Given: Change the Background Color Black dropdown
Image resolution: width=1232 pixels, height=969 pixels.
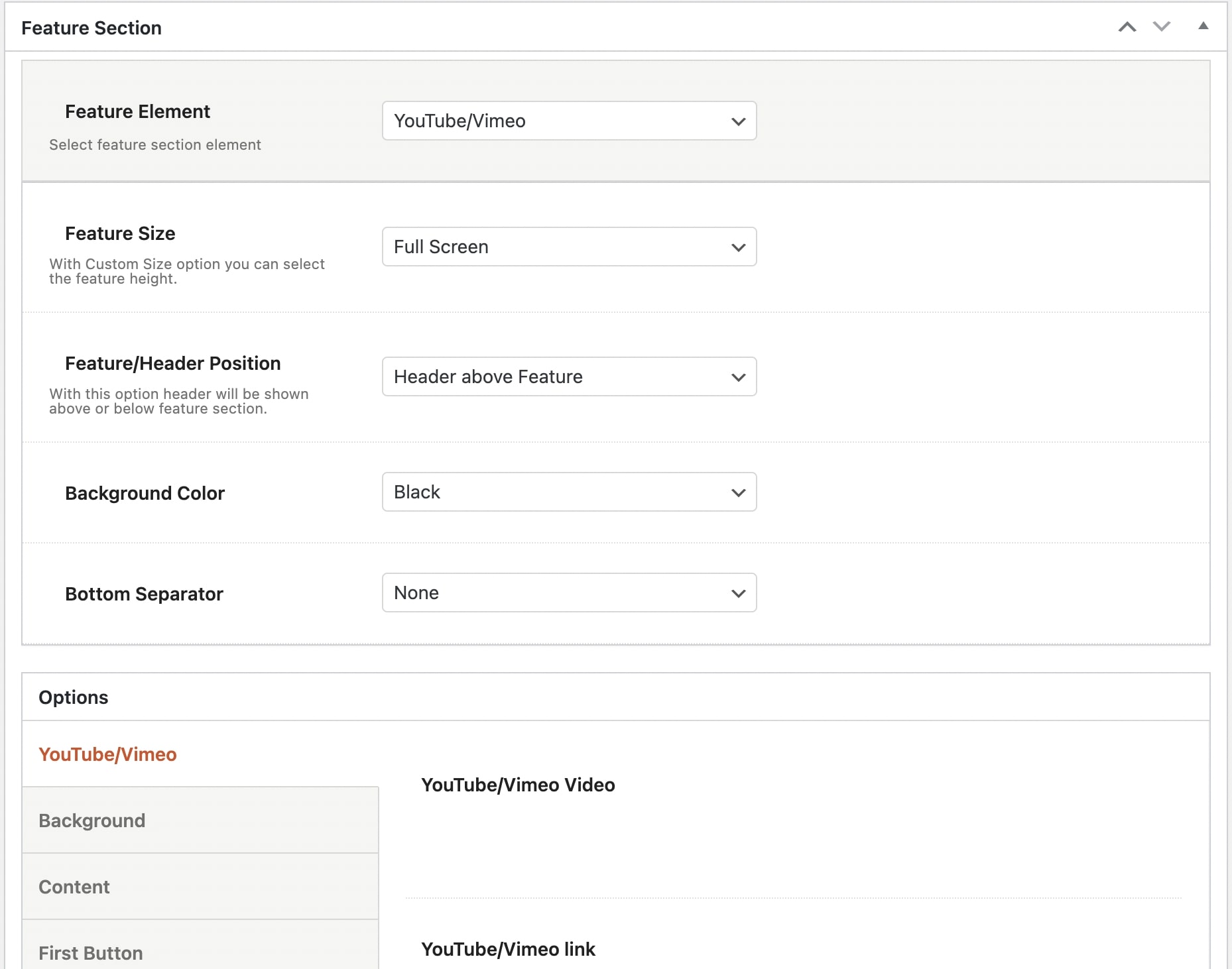Looking at the screenshot, I should [569, 492].
